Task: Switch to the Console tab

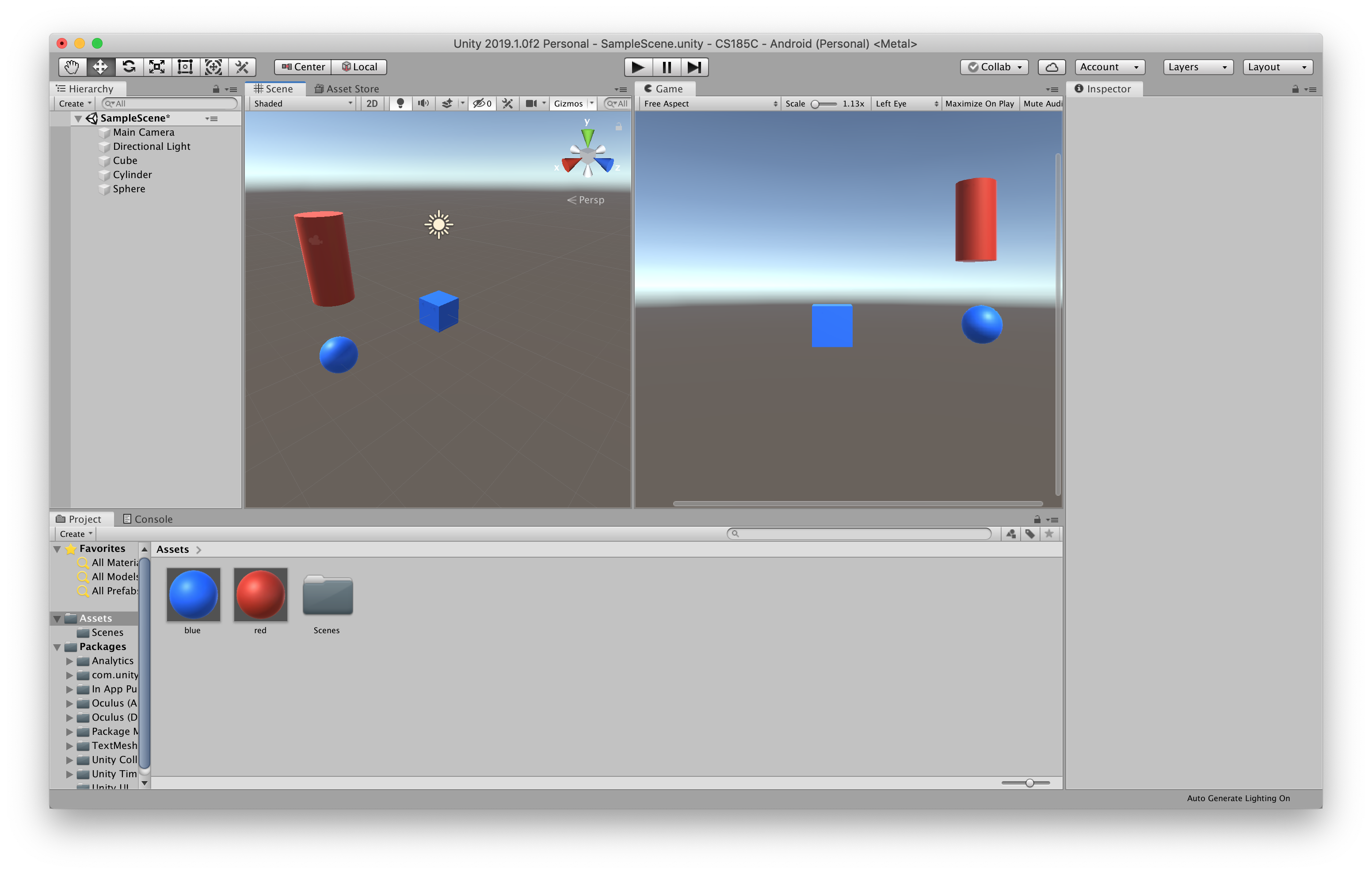Action: 148,519
